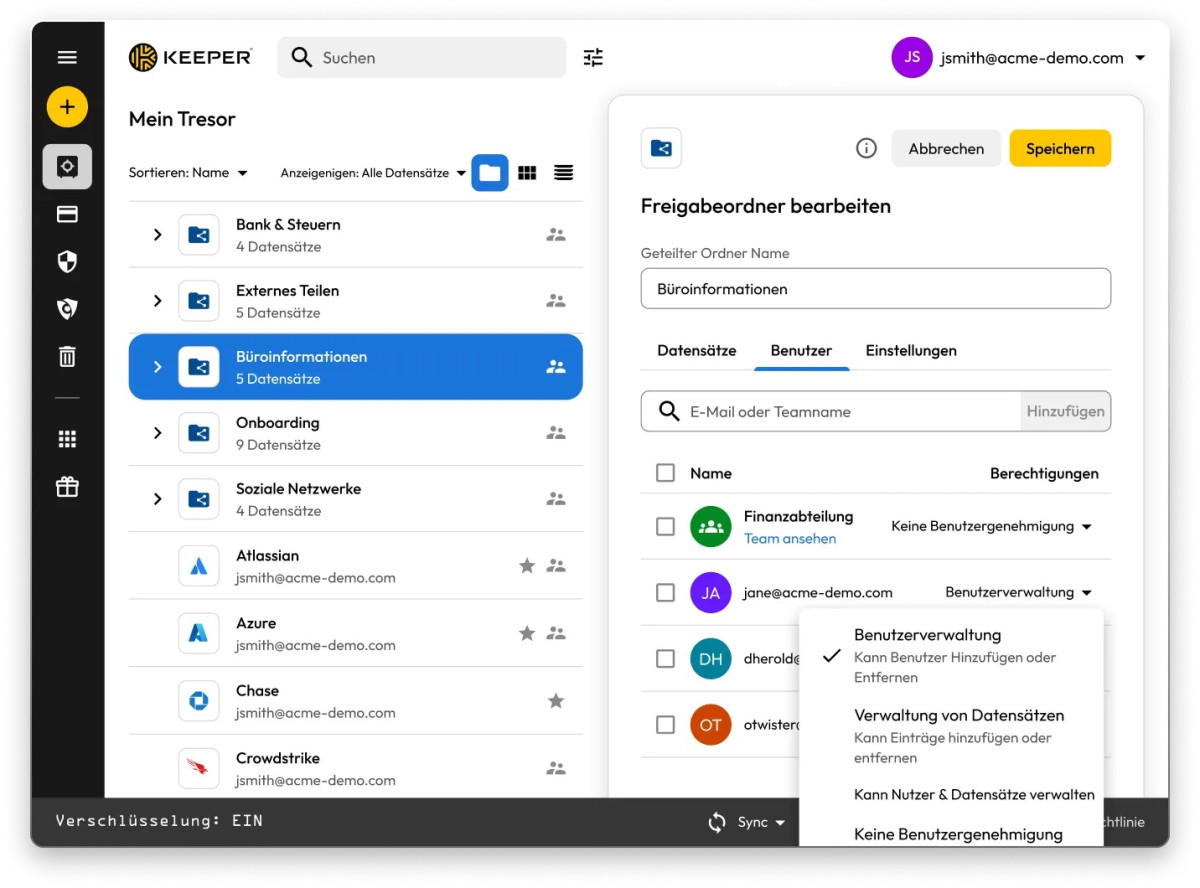Screen dimensions: 1200x888
Task: Click the Speichern button
Action: click(x=1060, y=148)
